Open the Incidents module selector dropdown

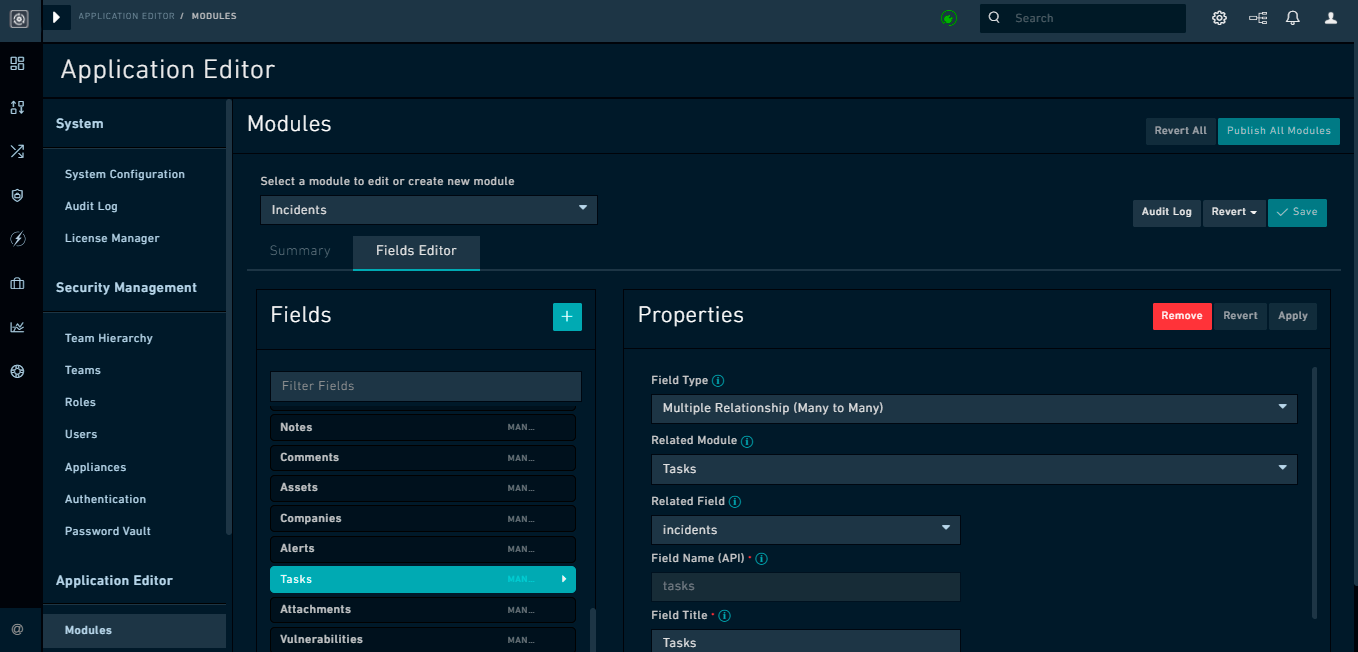pos(428,210)
